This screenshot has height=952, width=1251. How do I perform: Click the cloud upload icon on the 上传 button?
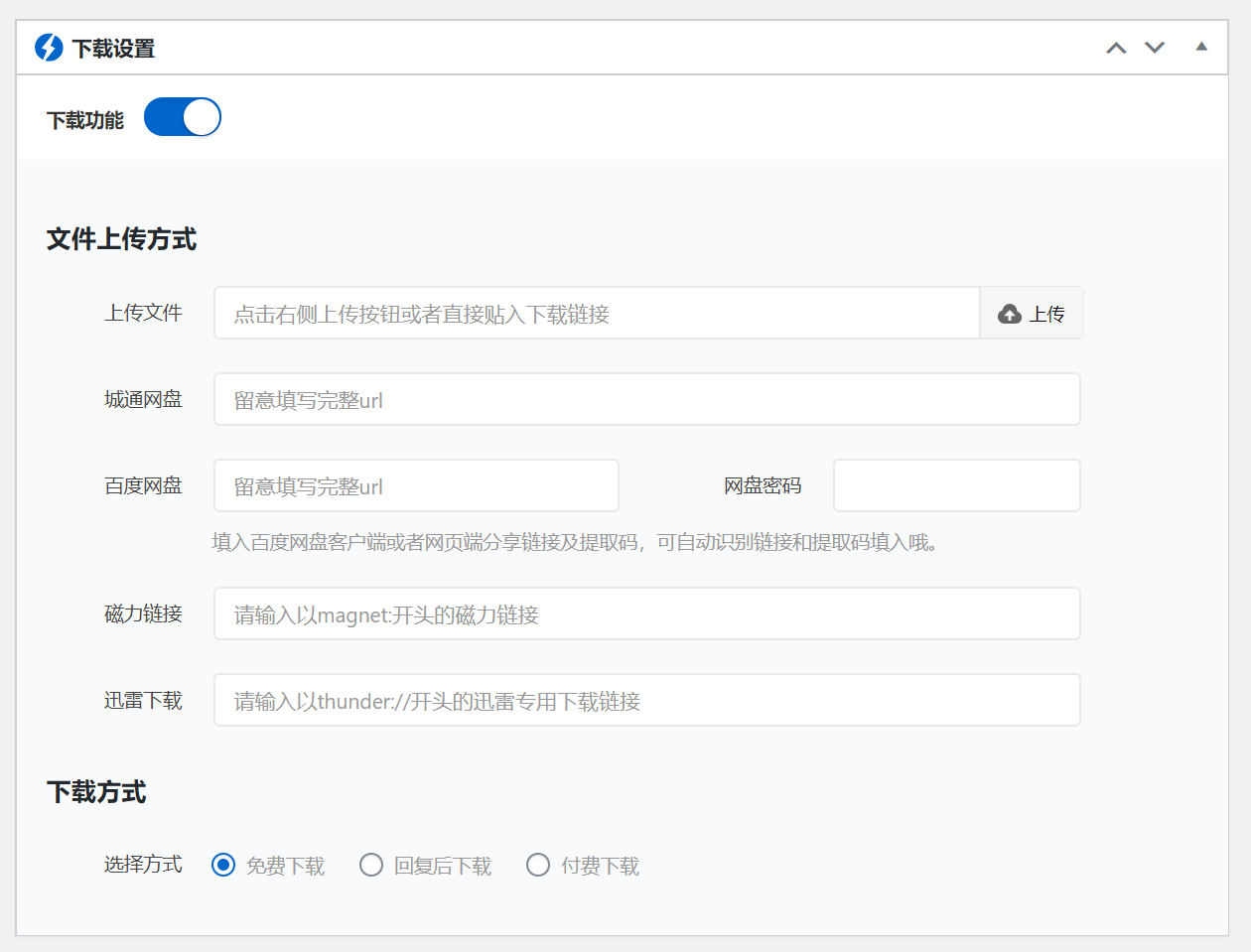pyautogui.click(x=1010, y=313)
